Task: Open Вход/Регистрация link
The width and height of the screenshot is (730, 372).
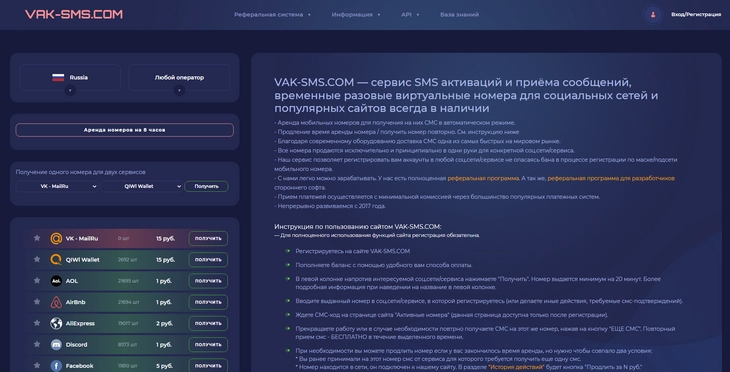Action: pyautogui.click(x=696, y=14)
